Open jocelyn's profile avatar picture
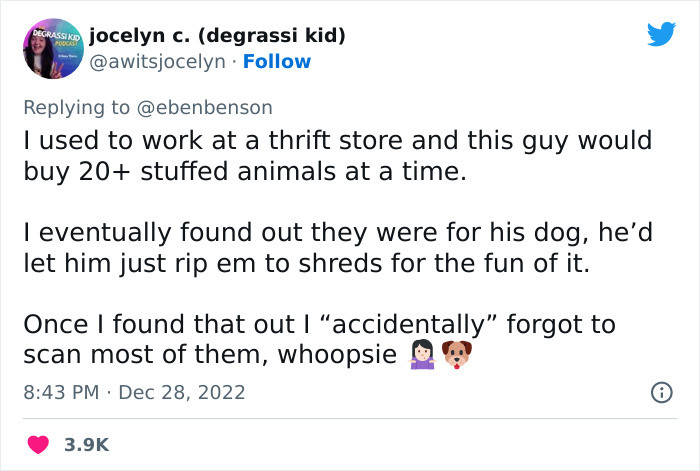Image resolution: width=700 pixels, height=471 pixels. point(52,49)
